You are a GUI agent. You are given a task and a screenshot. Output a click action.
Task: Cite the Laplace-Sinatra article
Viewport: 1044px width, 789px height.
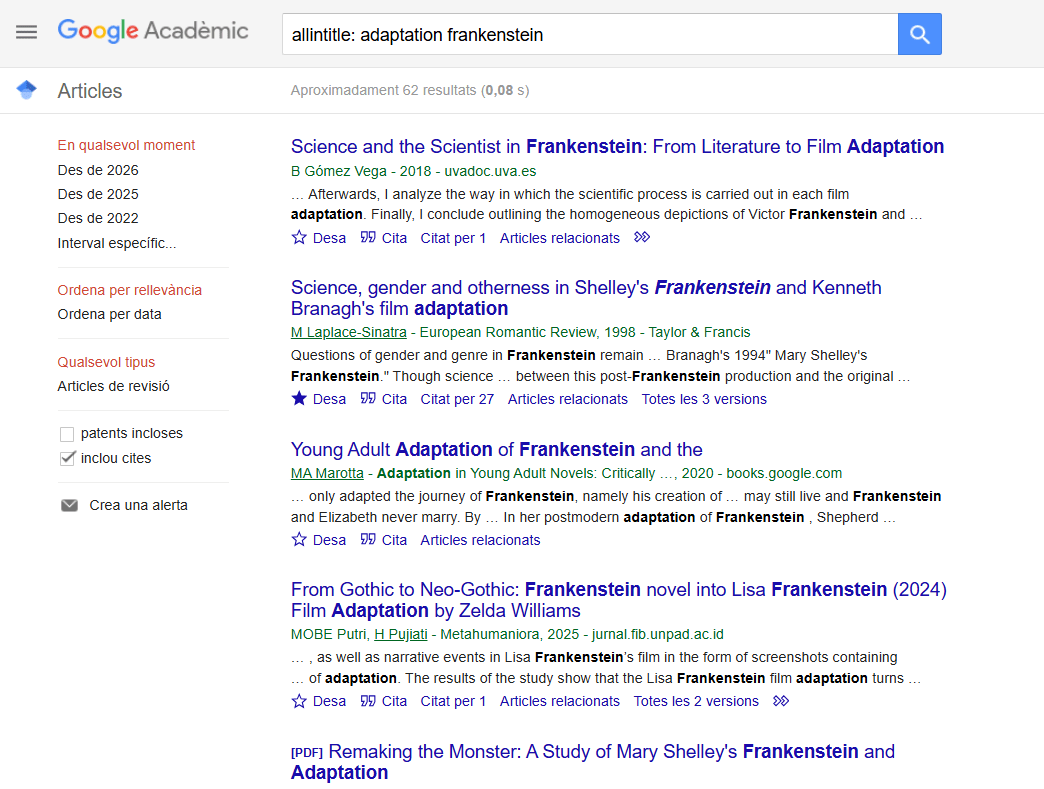384,399
